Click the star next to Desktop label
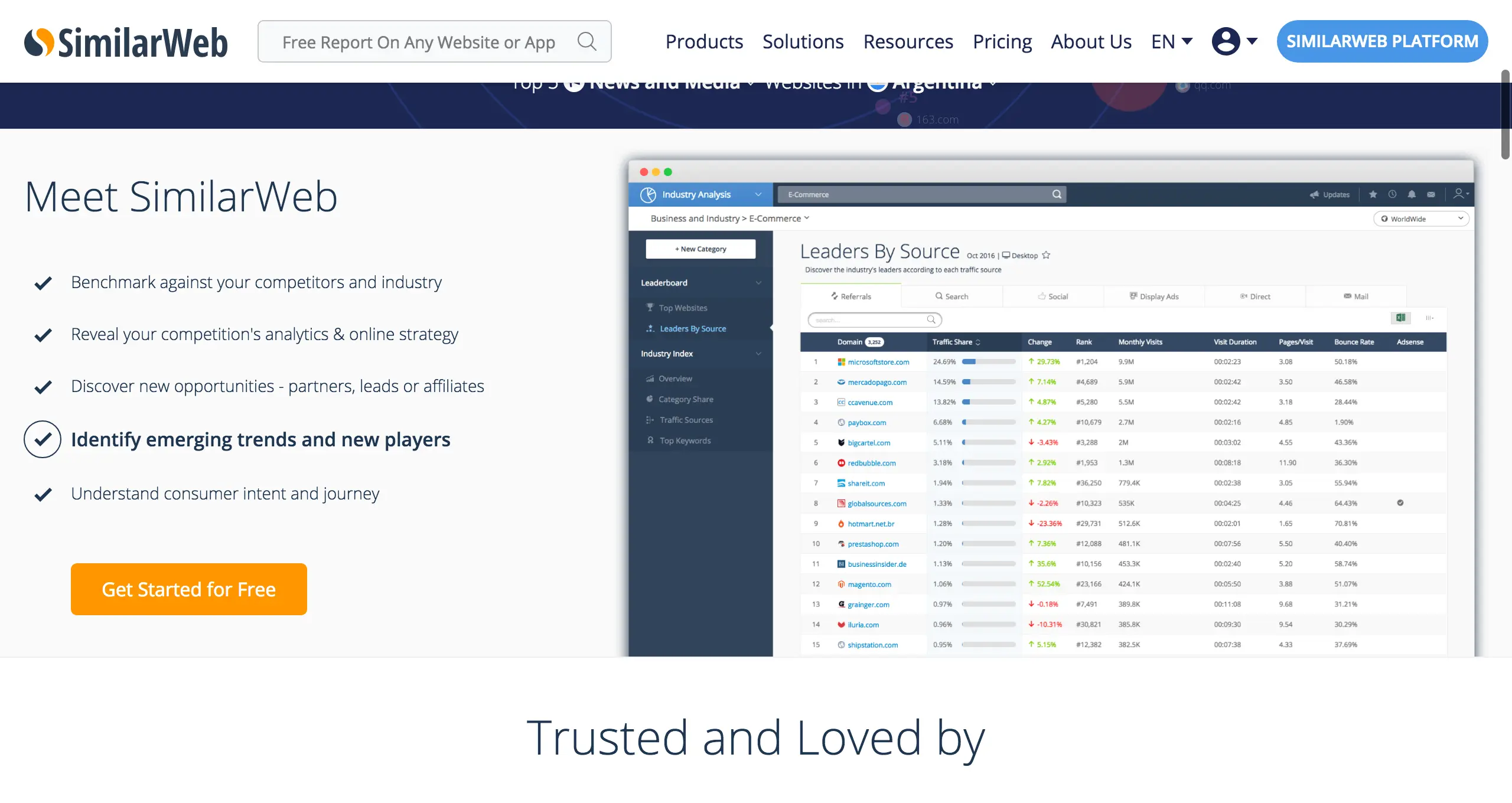This screenshot has width=1512, height=803. [x=1046, y=255]
